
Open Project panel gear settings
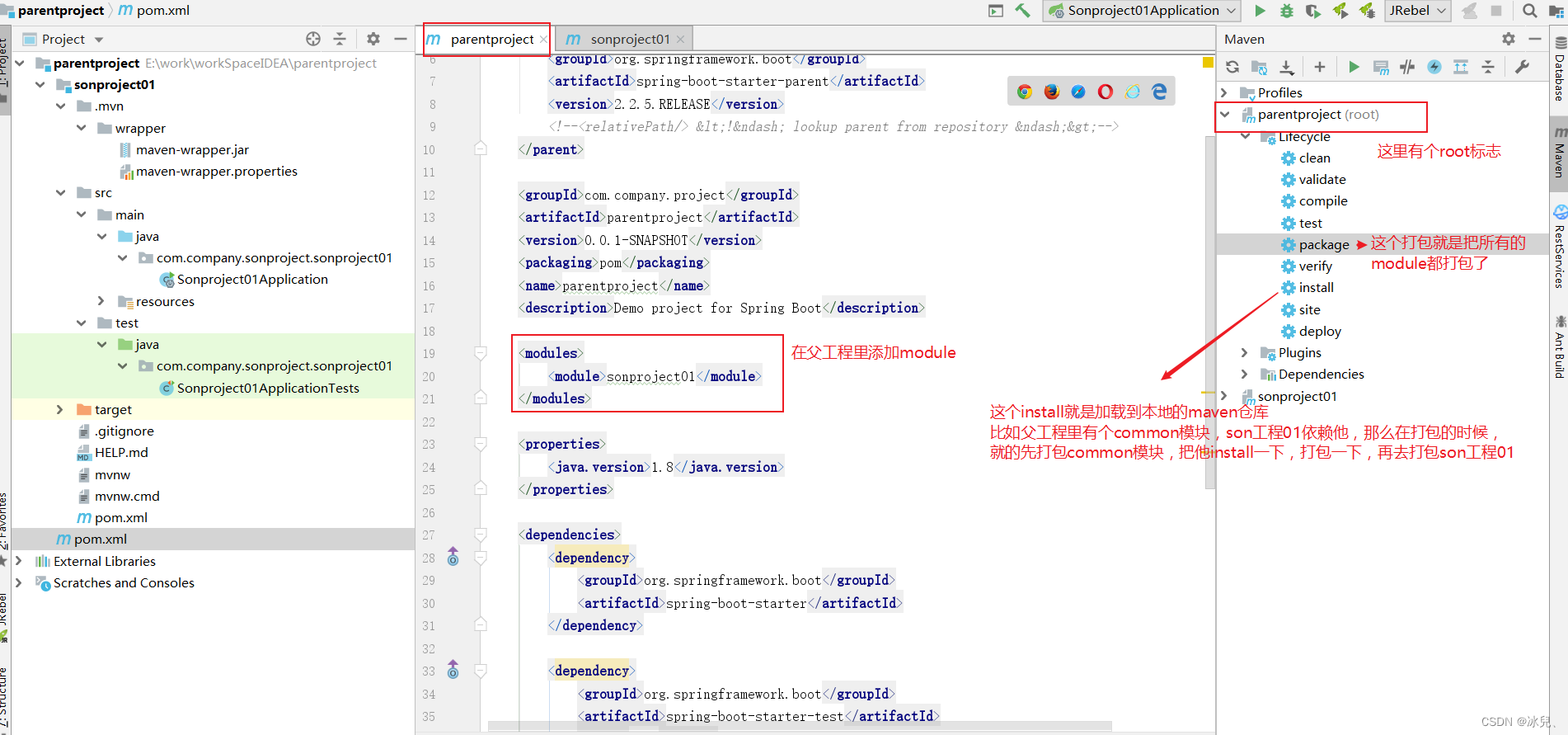(x=373, y=39)
